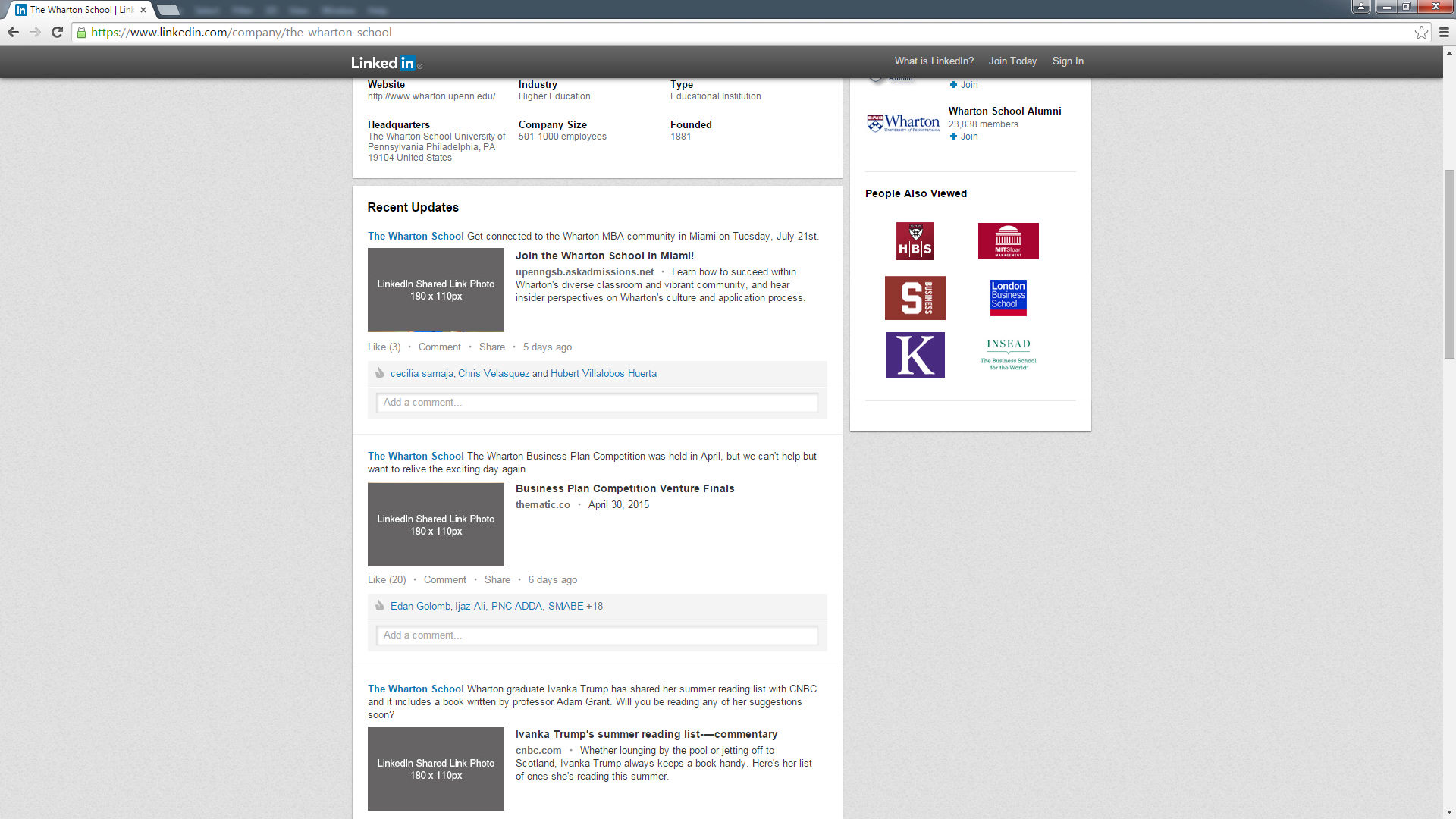The image size is (1456, 819).
Task: Click thumbs-up icon beside Edan Golomb
Action: [x=380, y=606]
